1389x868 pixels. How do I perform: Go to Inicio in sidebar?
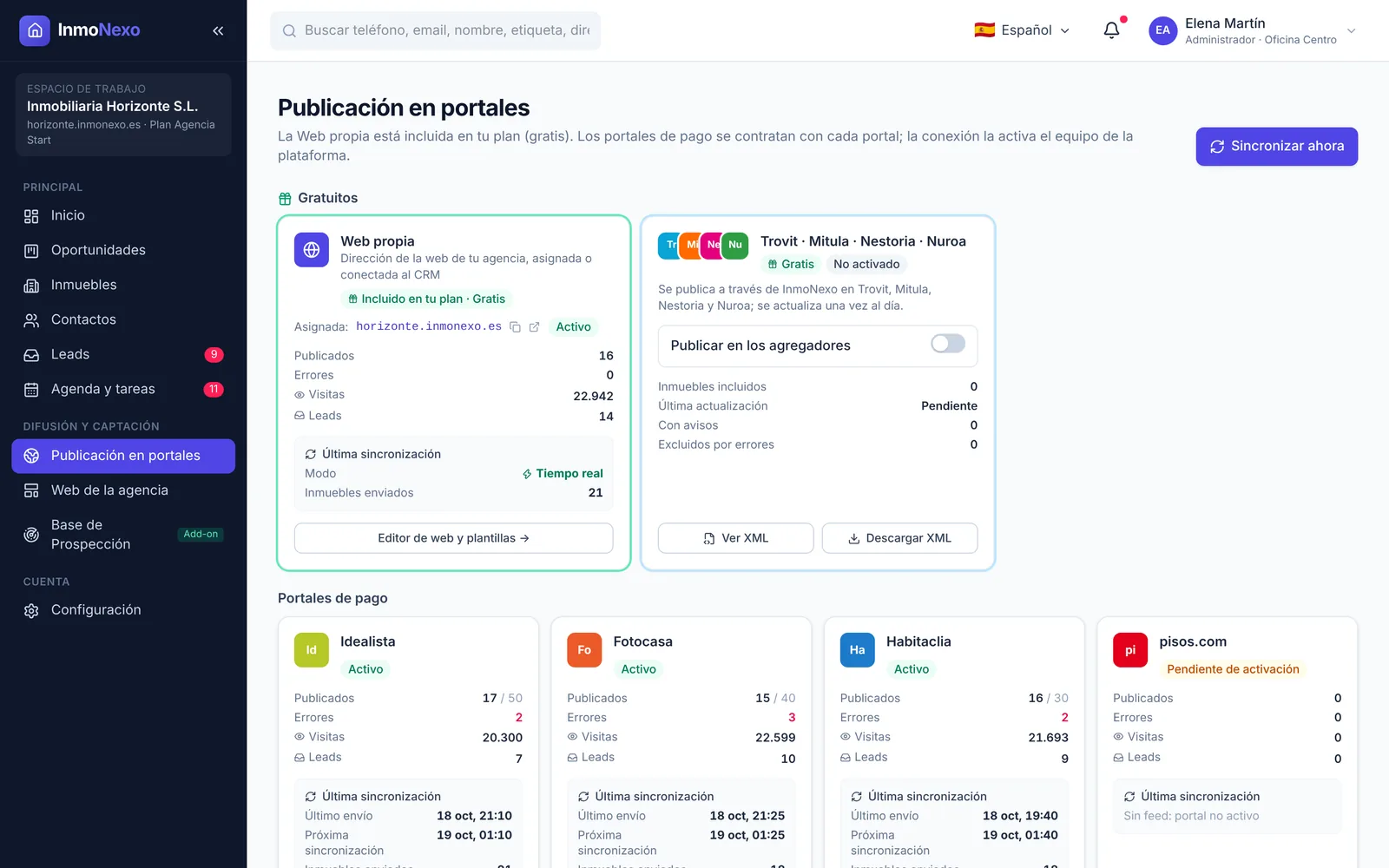click(x=123, y=216)
